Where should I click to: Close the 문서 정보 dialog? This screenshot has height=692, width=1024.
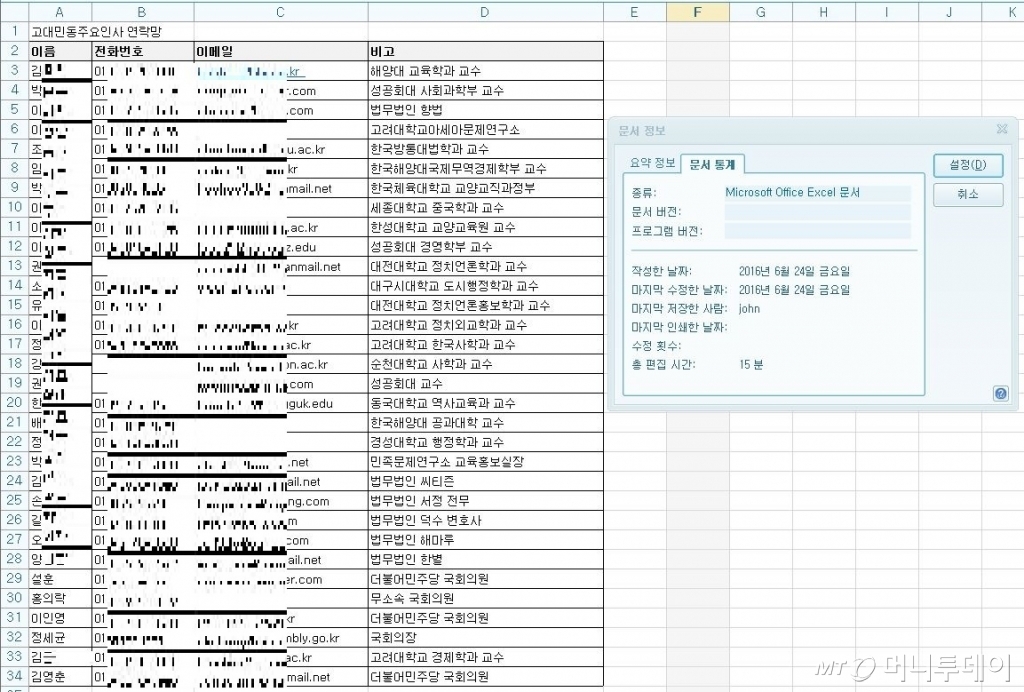point(1002,128)
